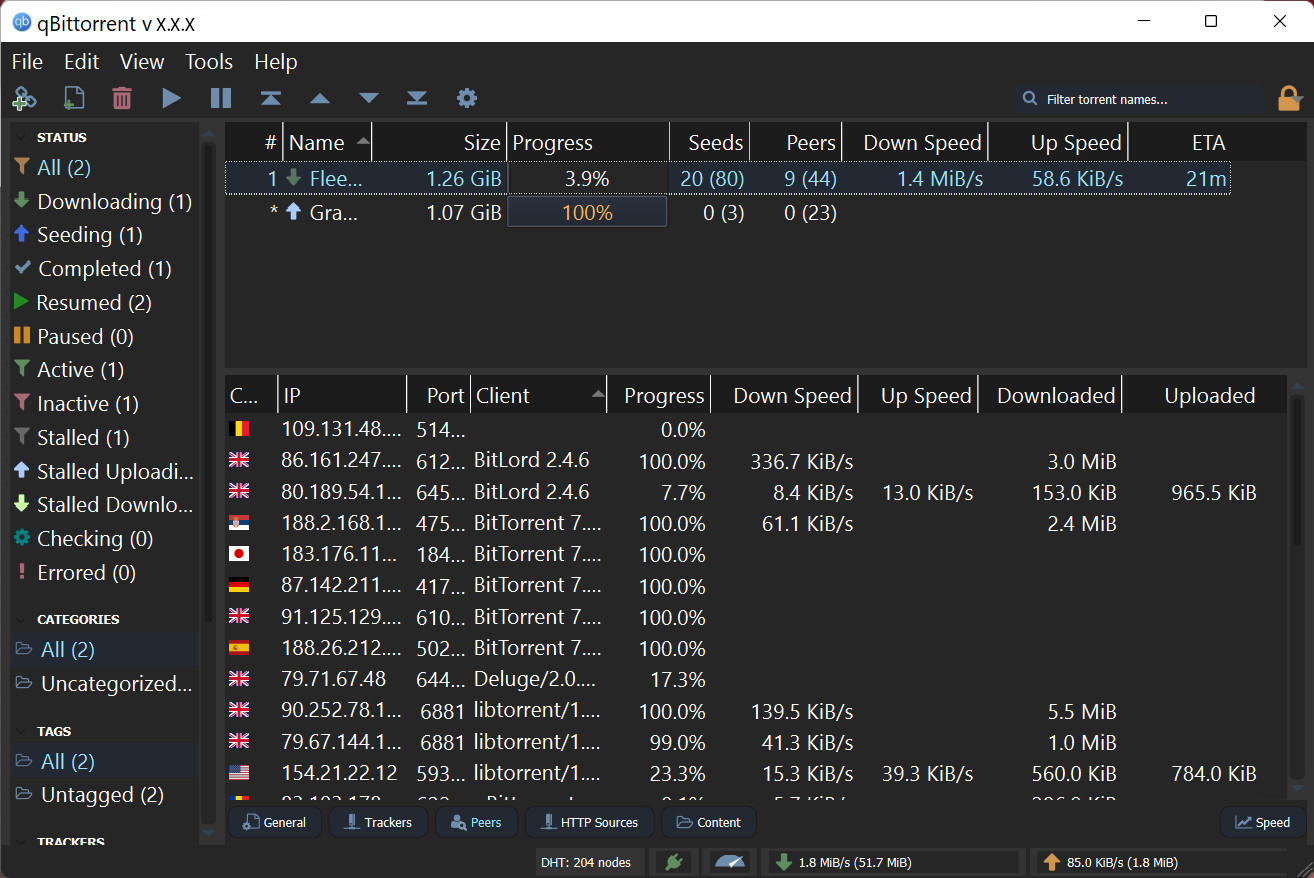The image size is (1314, 878).
Task: Click the connection status plug icon
Action: [674, 862]
